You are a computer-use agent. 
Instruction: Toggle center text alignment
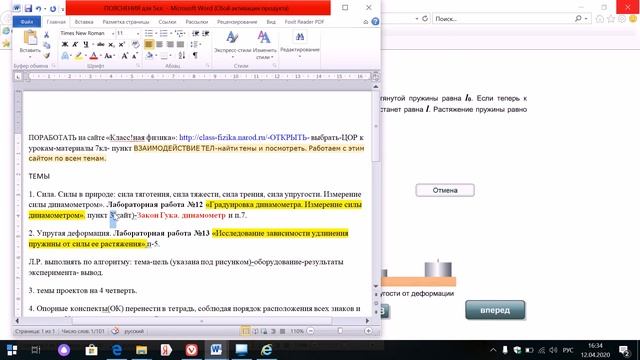point(160,44)
